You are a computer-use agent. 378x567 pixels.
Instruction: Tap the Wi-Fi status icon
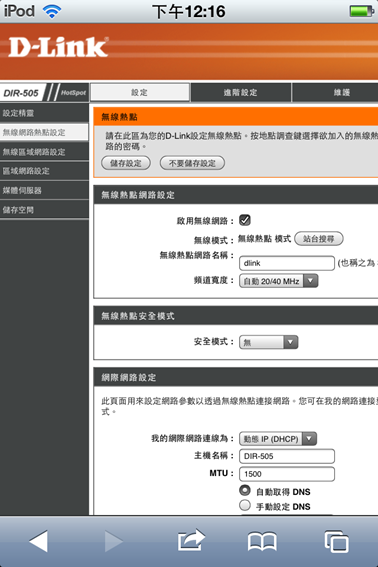point(52,11)
